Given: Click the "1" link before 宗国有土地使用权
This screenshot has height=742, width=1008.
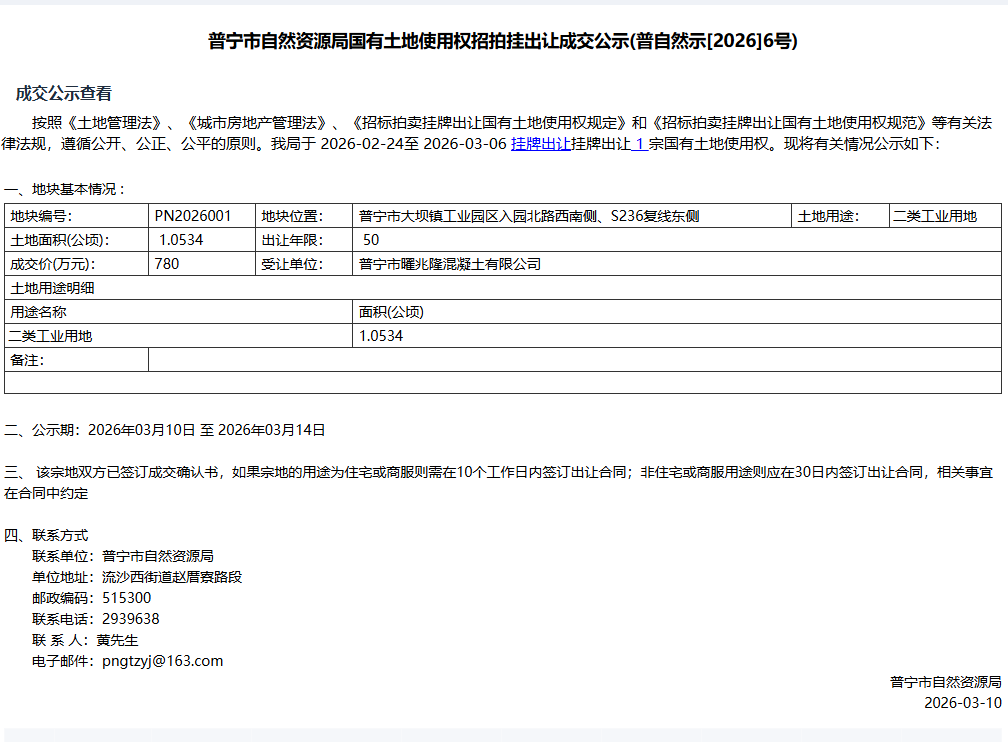Looking at the screenshot, I should [640, 144].
